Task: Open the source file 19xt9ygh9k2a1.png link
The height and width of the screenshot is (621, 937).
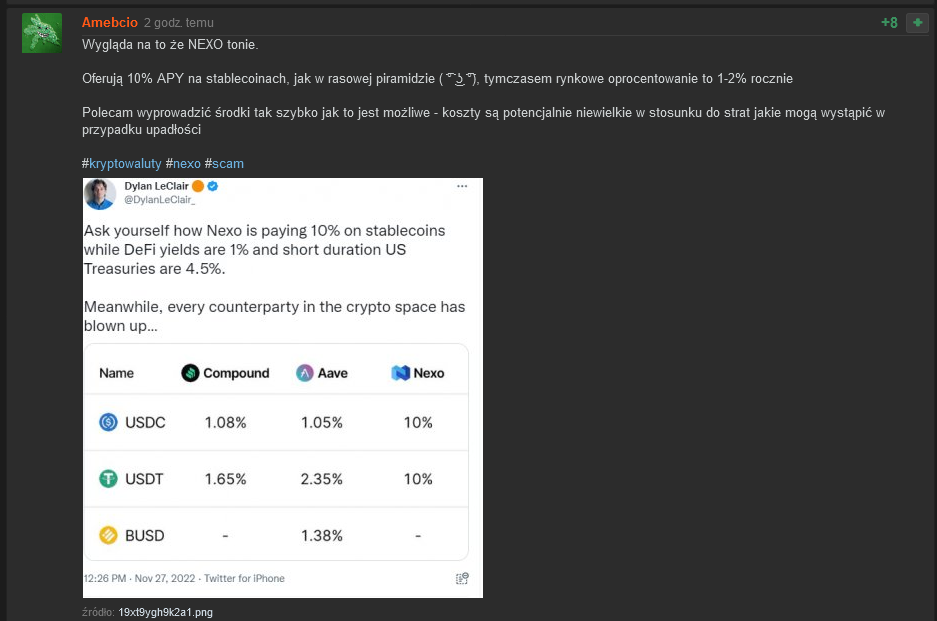Action: [x=165, y=612]
